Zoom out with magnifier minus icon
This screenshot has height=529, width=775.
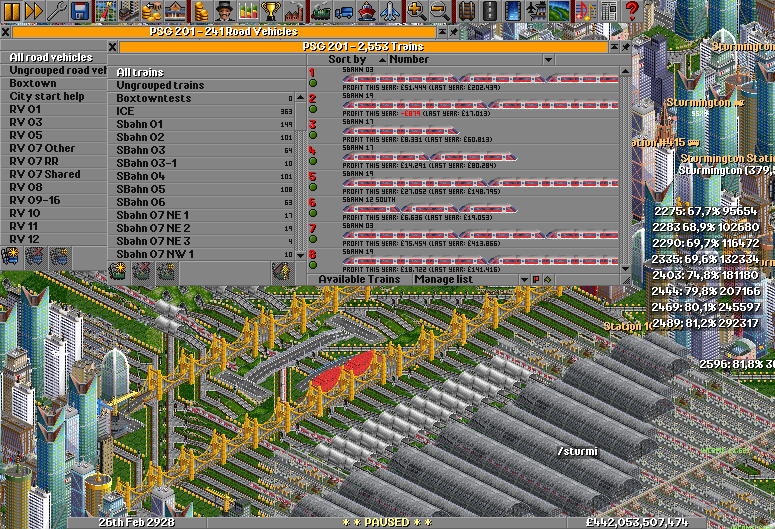point(439,11)
